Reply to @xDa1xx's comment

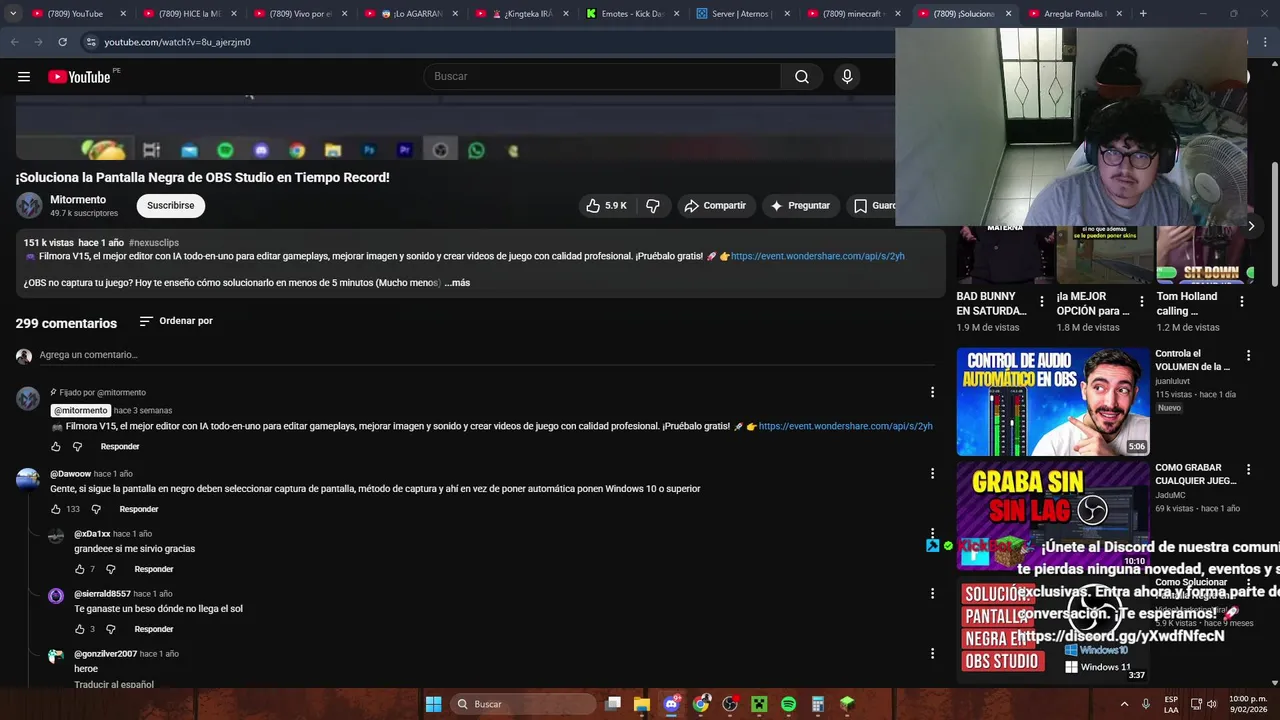[154, 569]
